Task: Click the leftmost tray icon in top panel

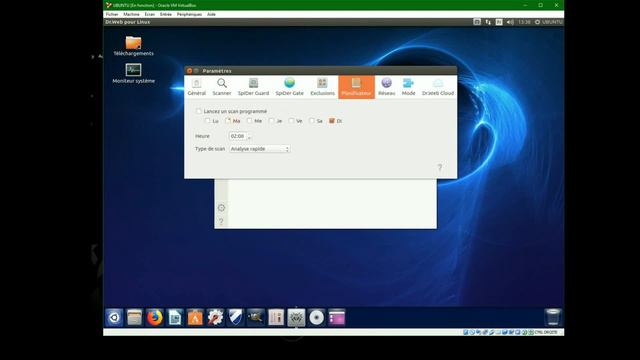Action: (477, 22)
